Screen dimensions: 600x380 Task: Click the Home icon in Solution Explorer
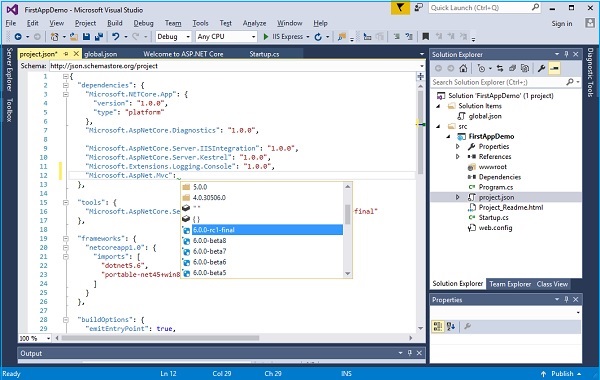(x=463, y=68)
